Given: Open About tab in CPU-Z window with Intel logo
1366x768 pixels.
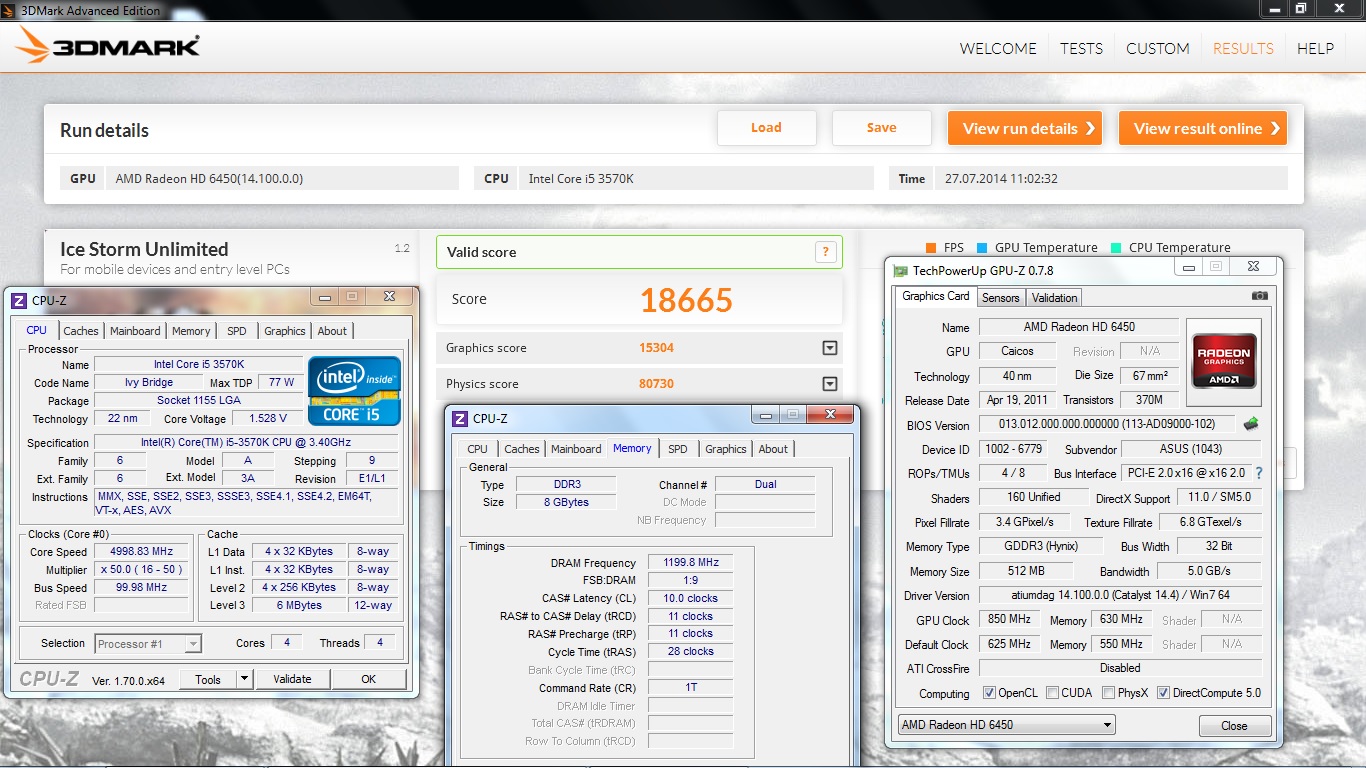Looking at the screenshot, I should tap(332, 331).
